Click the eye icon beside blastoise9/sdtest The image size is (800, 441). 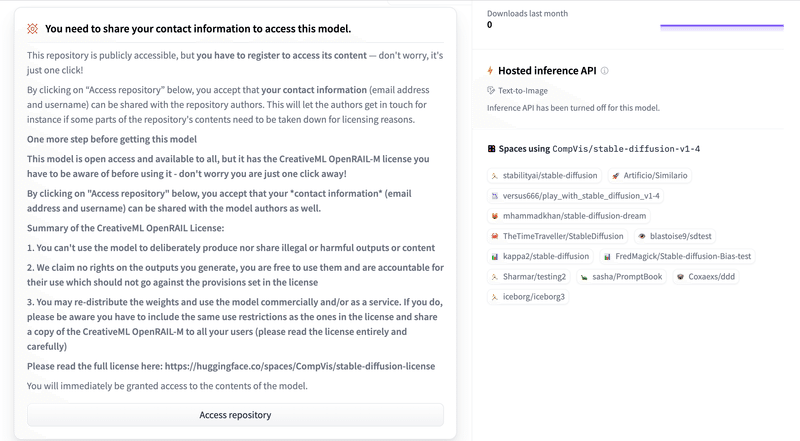[x=642, y=236]
